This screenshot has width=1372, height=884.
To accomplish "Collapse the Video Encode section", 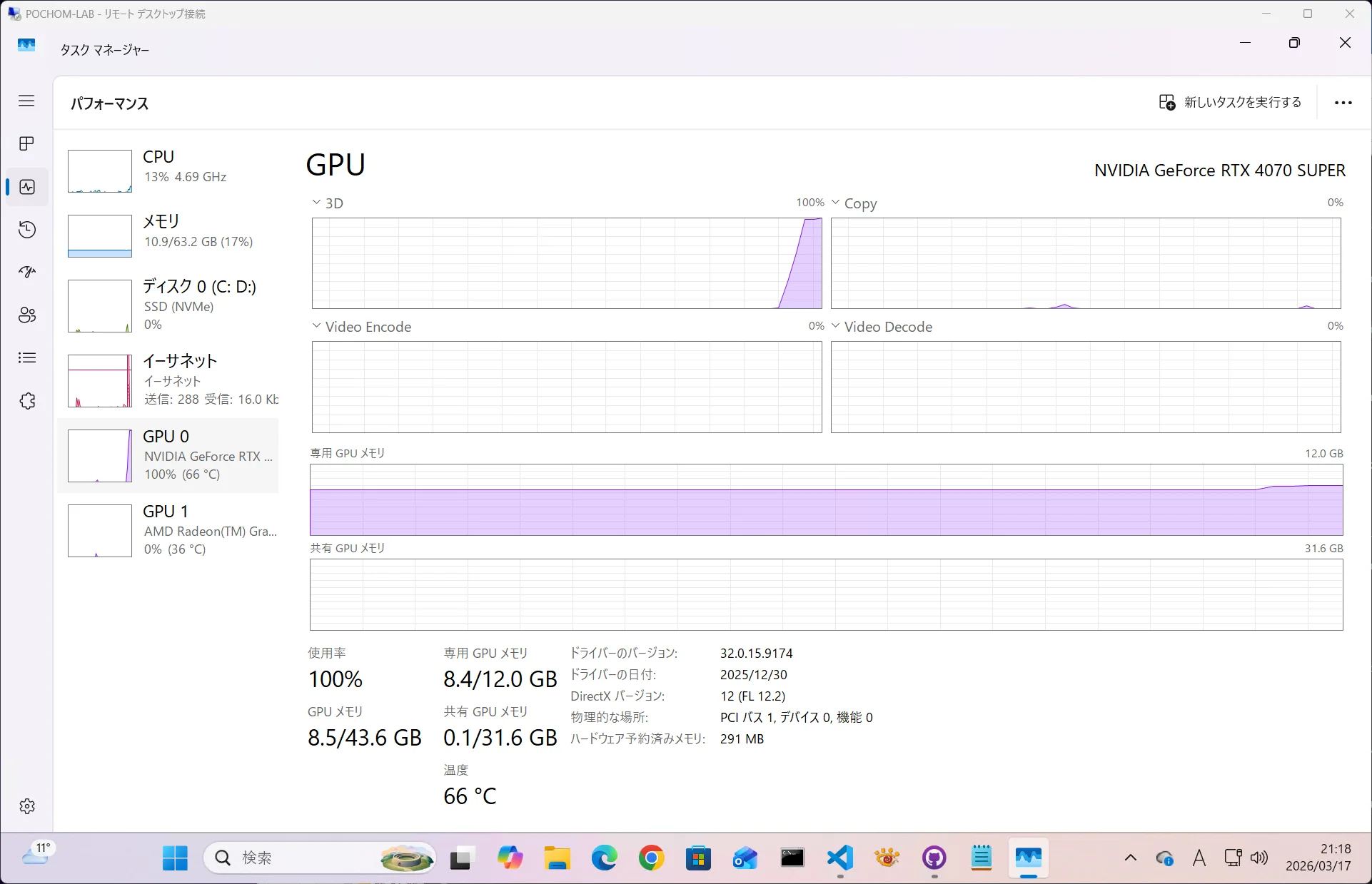I will [316, 326].
